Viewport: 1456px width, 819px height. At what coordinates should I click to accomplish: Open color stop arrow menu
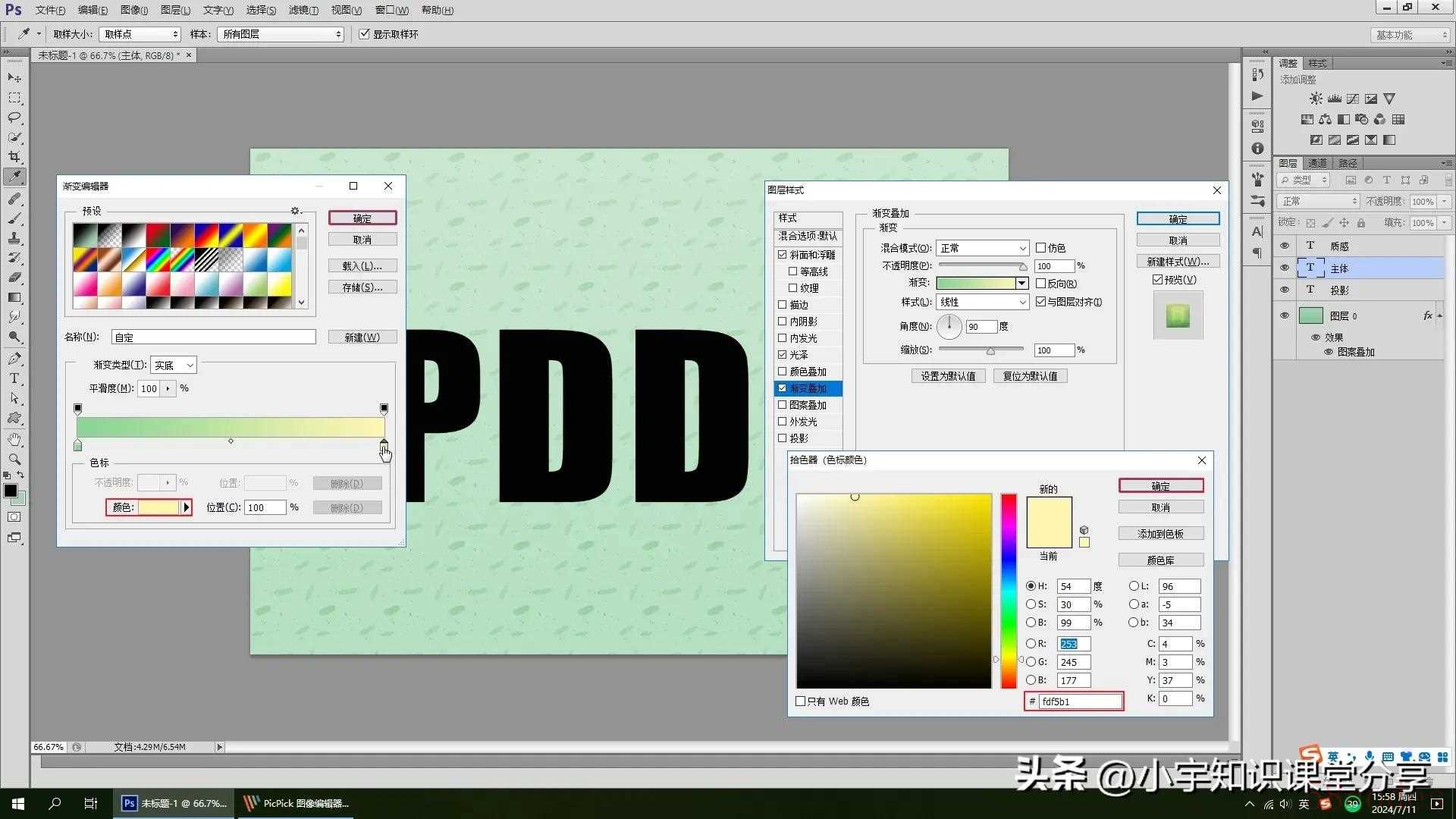pos(186,507)
